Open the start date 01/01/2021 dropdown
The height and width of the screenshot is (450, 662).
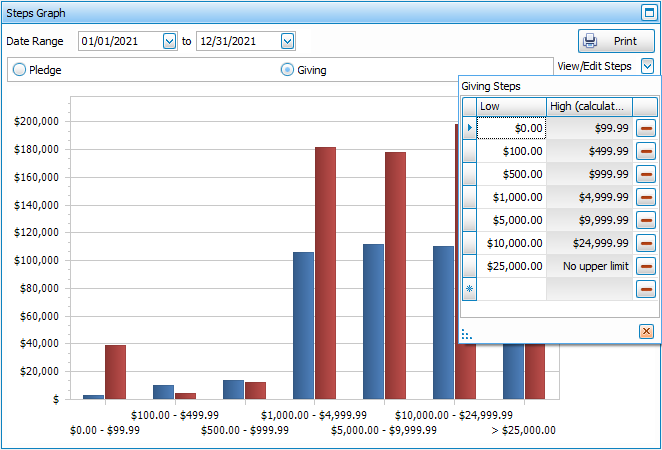[x=169, y=41]
